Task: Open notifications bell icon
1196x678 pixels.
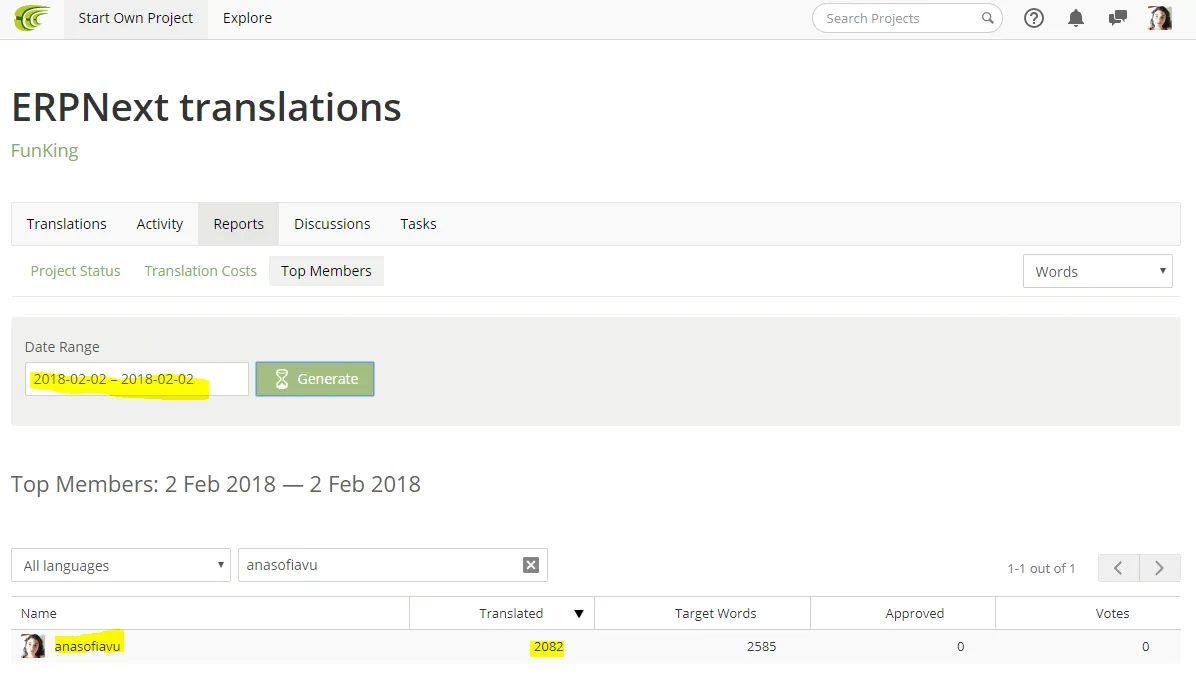Action: click(x=1075, y=18)
